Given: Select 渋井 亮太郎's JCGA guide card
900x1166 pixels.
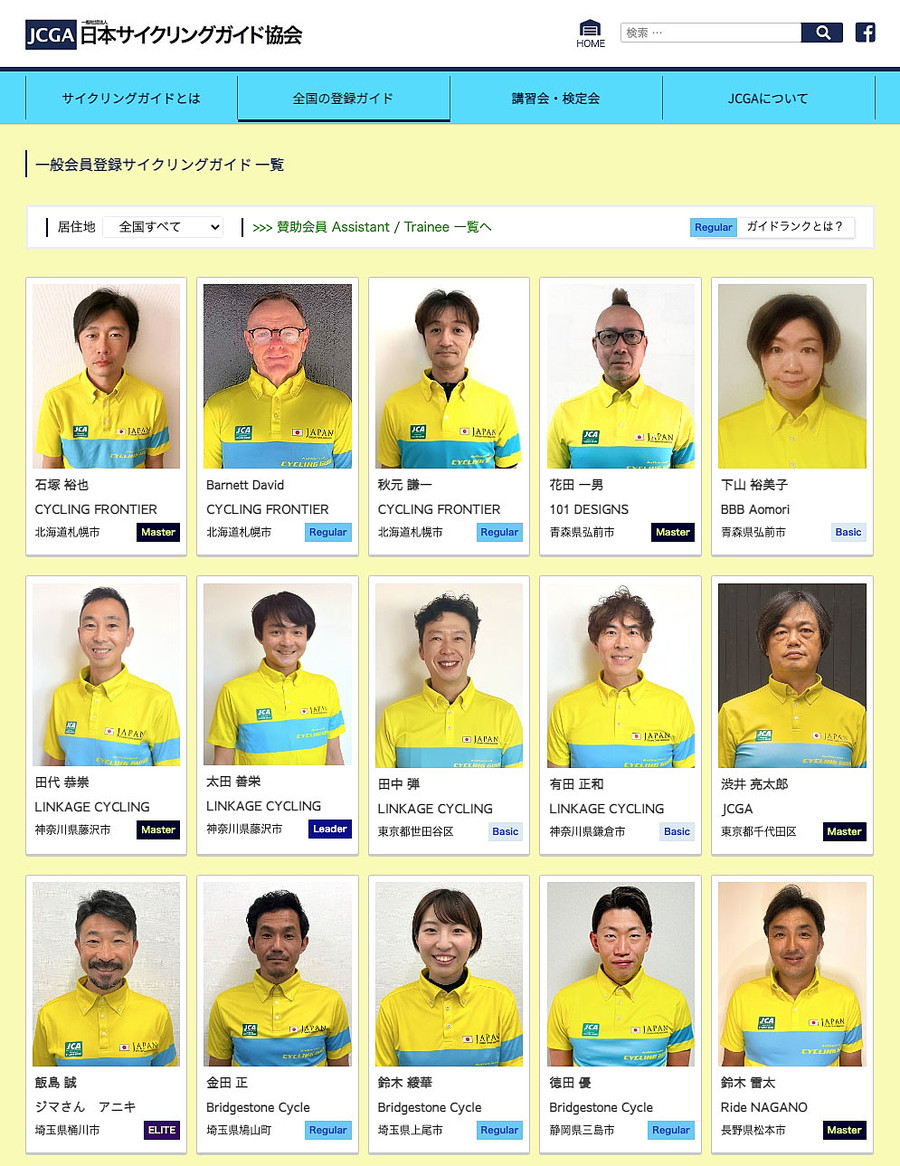Looking at the screenshot, I should pyautogui.click(x=792, y=715).
